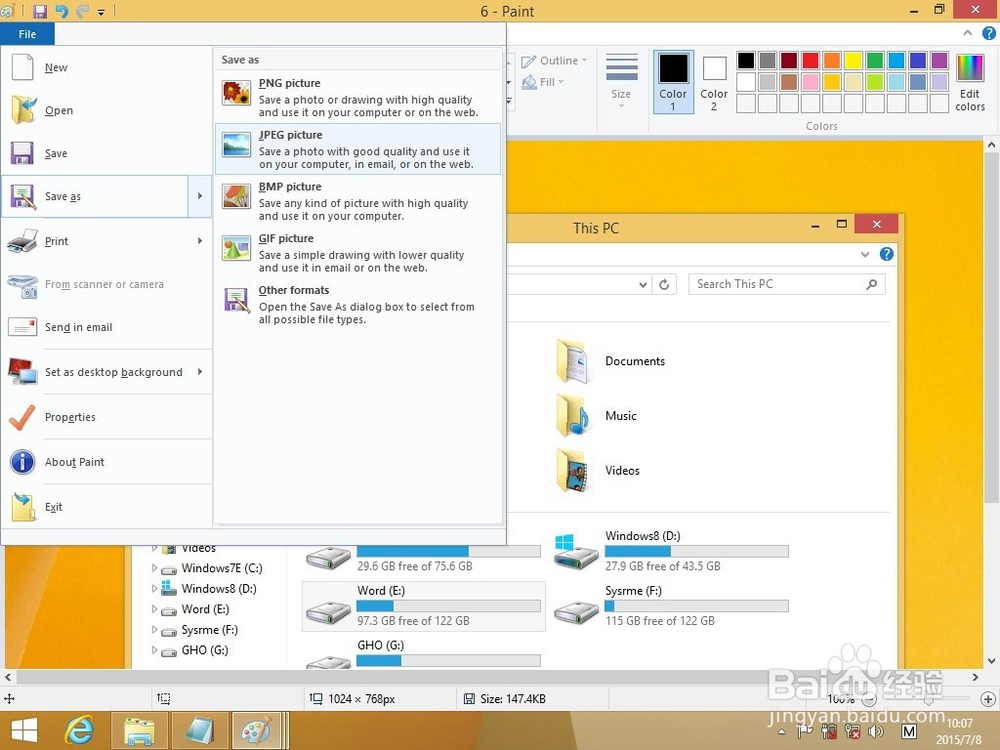Open the Fill dropdown in ribbon
The height and width of the screenshot is (750, 1000).
(x=543, y=82)
